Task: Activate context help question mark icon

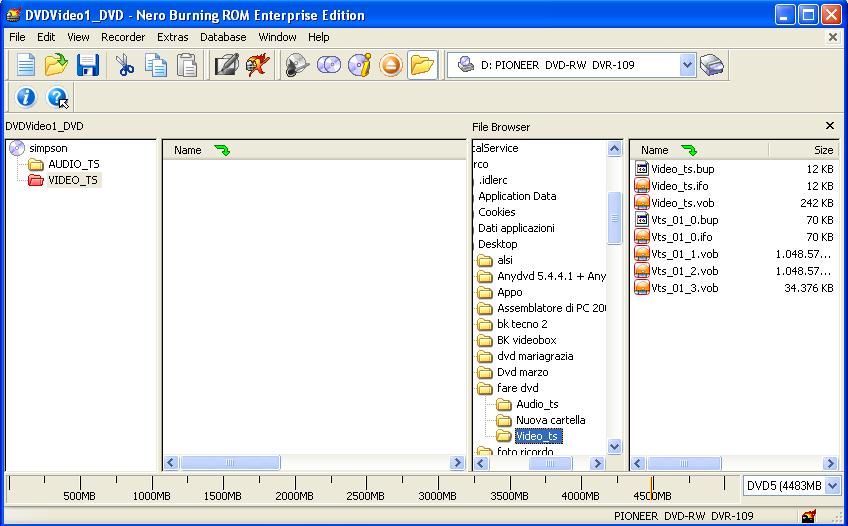Action: click(x=57, y=97)
